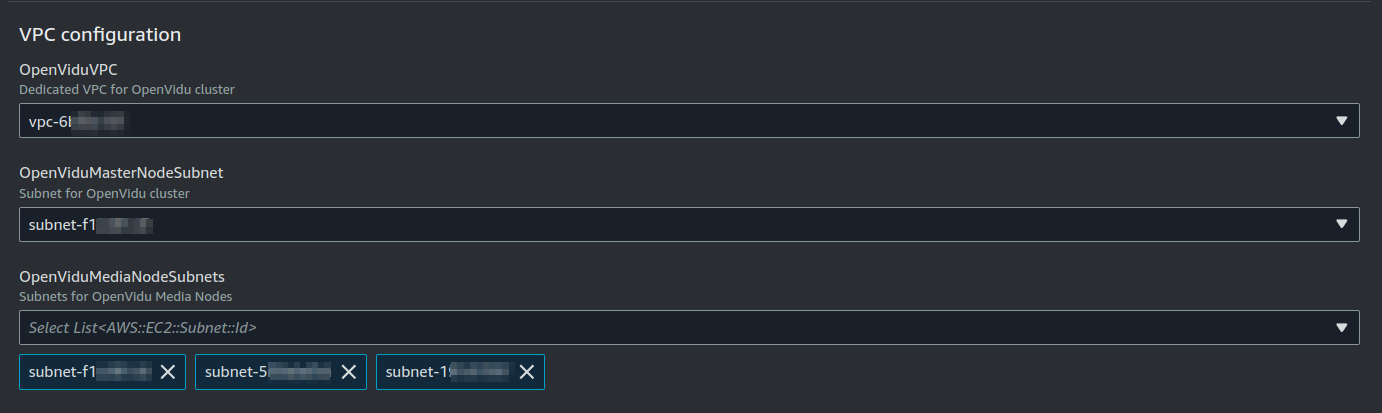Remove the subnet-f1 chip via its X icon
This screenshot has height=413, width=1382.
168,372
